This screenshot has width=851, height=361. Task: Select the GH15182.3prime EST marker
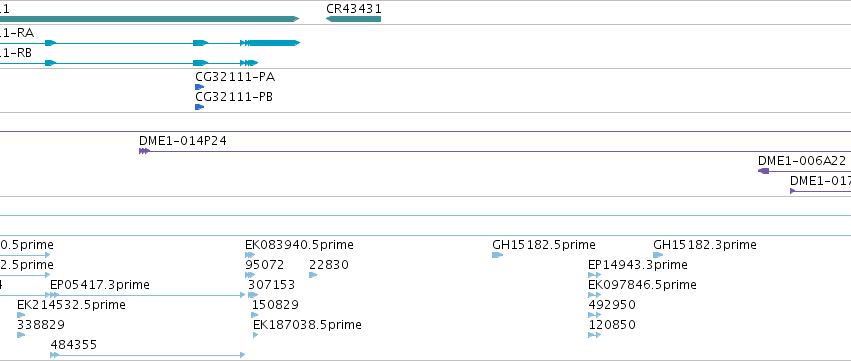[x=658, y=255]
